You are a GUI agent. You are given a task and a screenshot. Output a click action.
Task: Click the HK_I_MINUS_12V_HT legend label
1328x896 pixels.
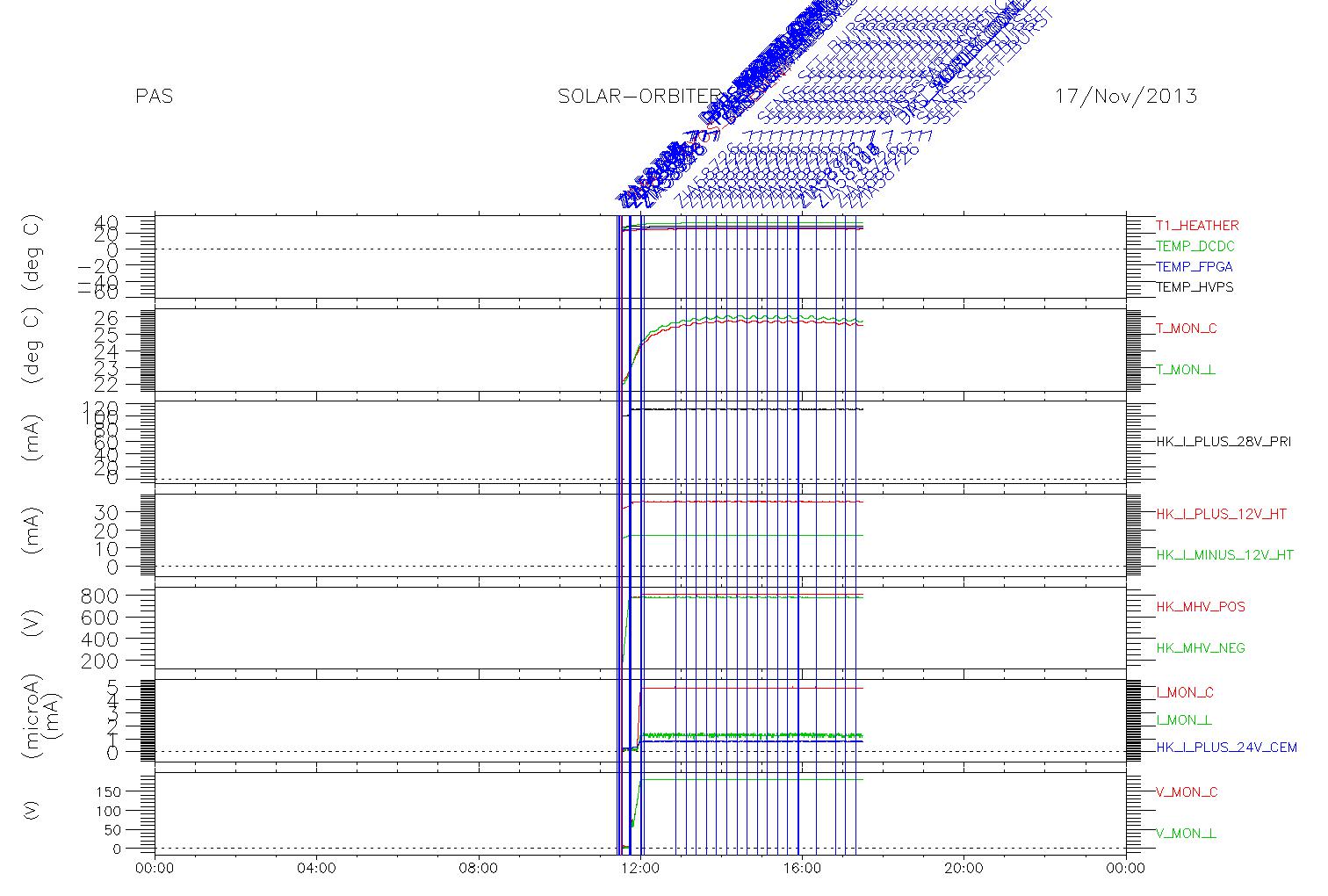(x=1225, y=555)
